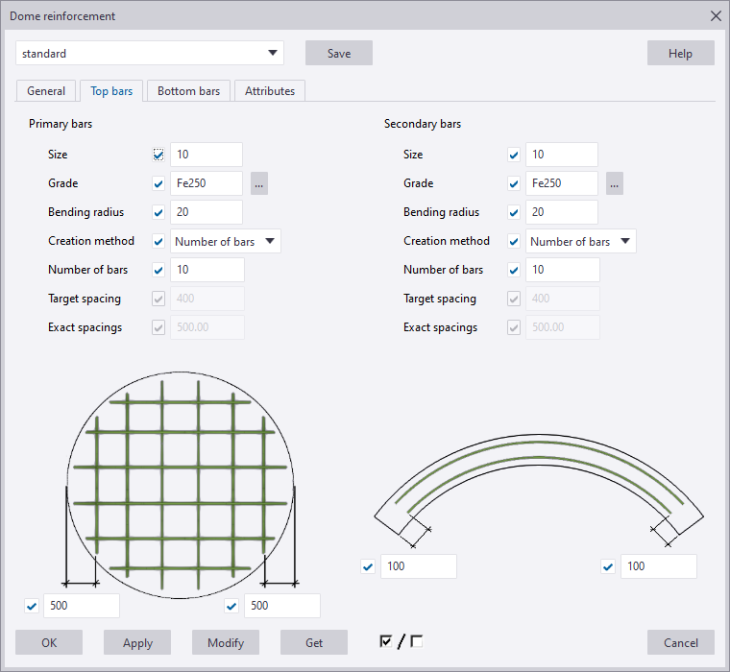Screen dimensions: 730x672
Task: Open Help for dome reinforcement
Action: [x=680, y=53]
